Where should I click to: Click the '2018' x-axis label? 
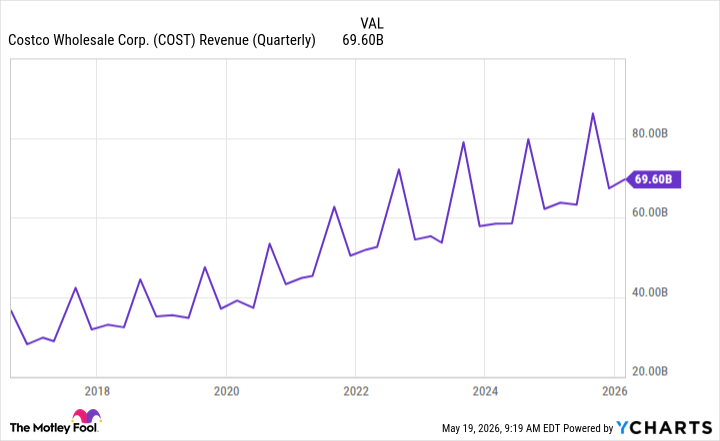tap(97, 391)
